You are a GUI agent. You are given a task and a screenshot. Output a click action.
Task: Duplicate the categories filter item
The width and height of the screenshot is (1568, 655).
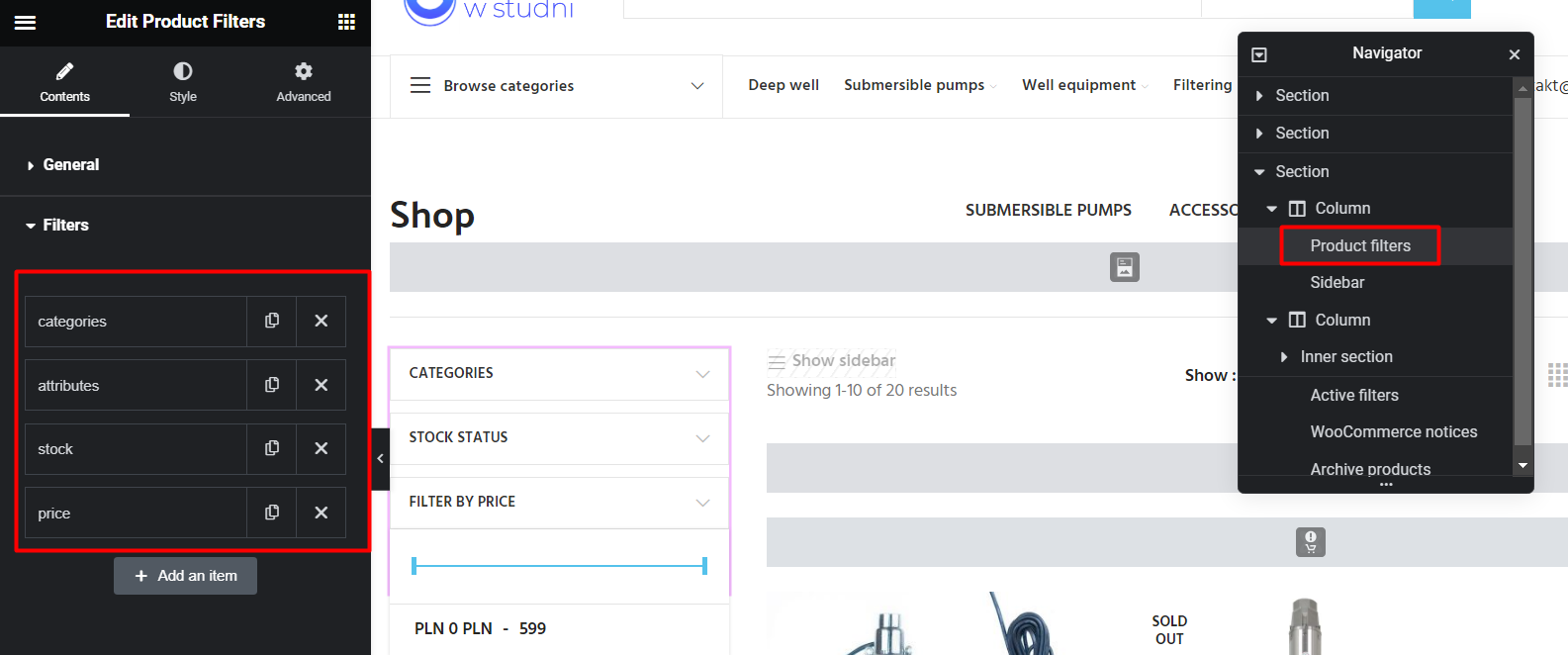(x=272, y=321)
